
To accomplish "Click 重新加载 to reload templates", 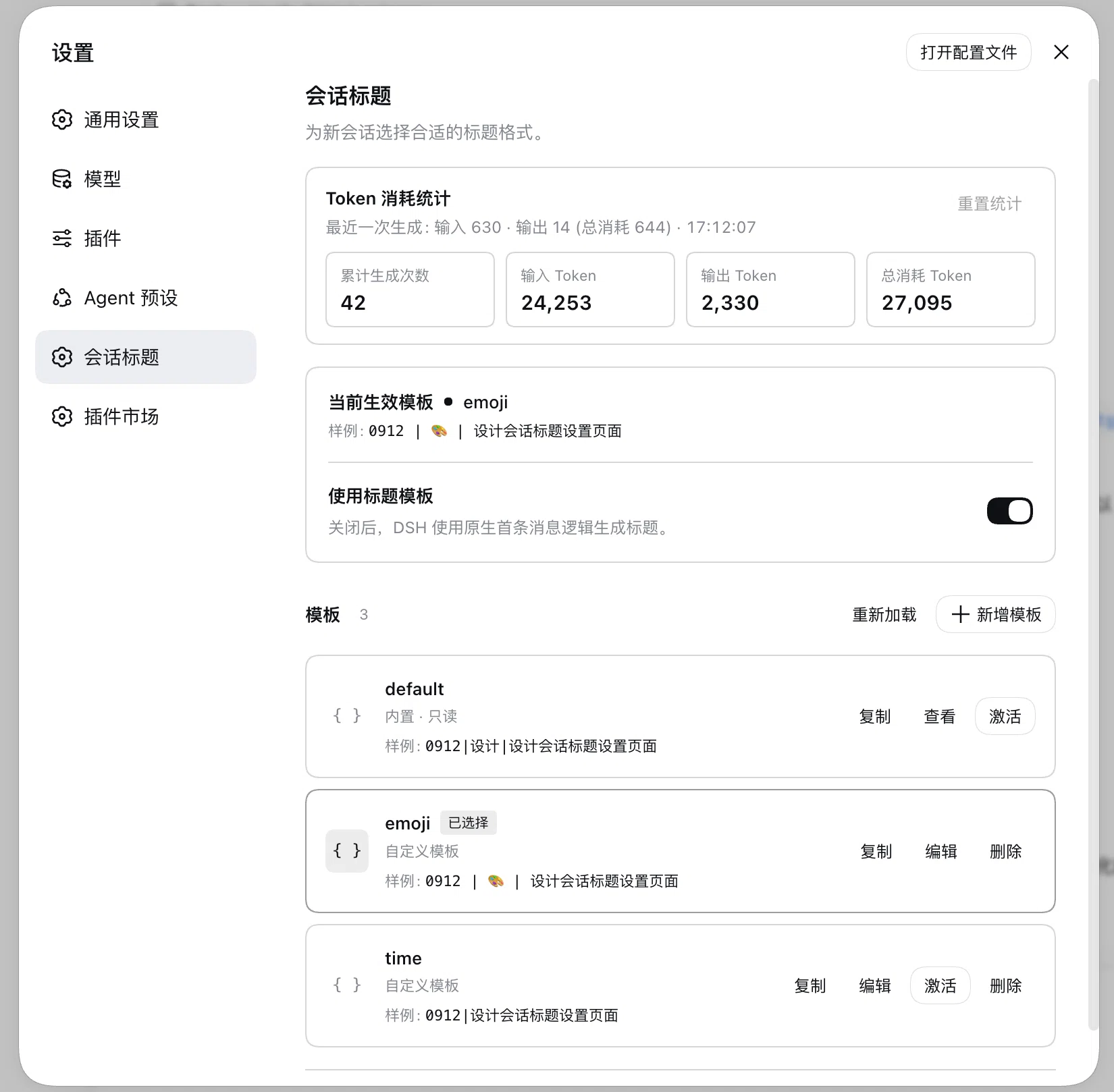I will pos(884,614).
